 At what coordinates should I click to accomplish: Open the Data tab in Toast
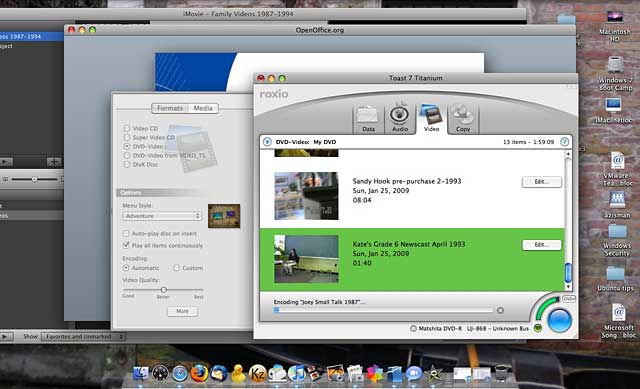point(368,118)
